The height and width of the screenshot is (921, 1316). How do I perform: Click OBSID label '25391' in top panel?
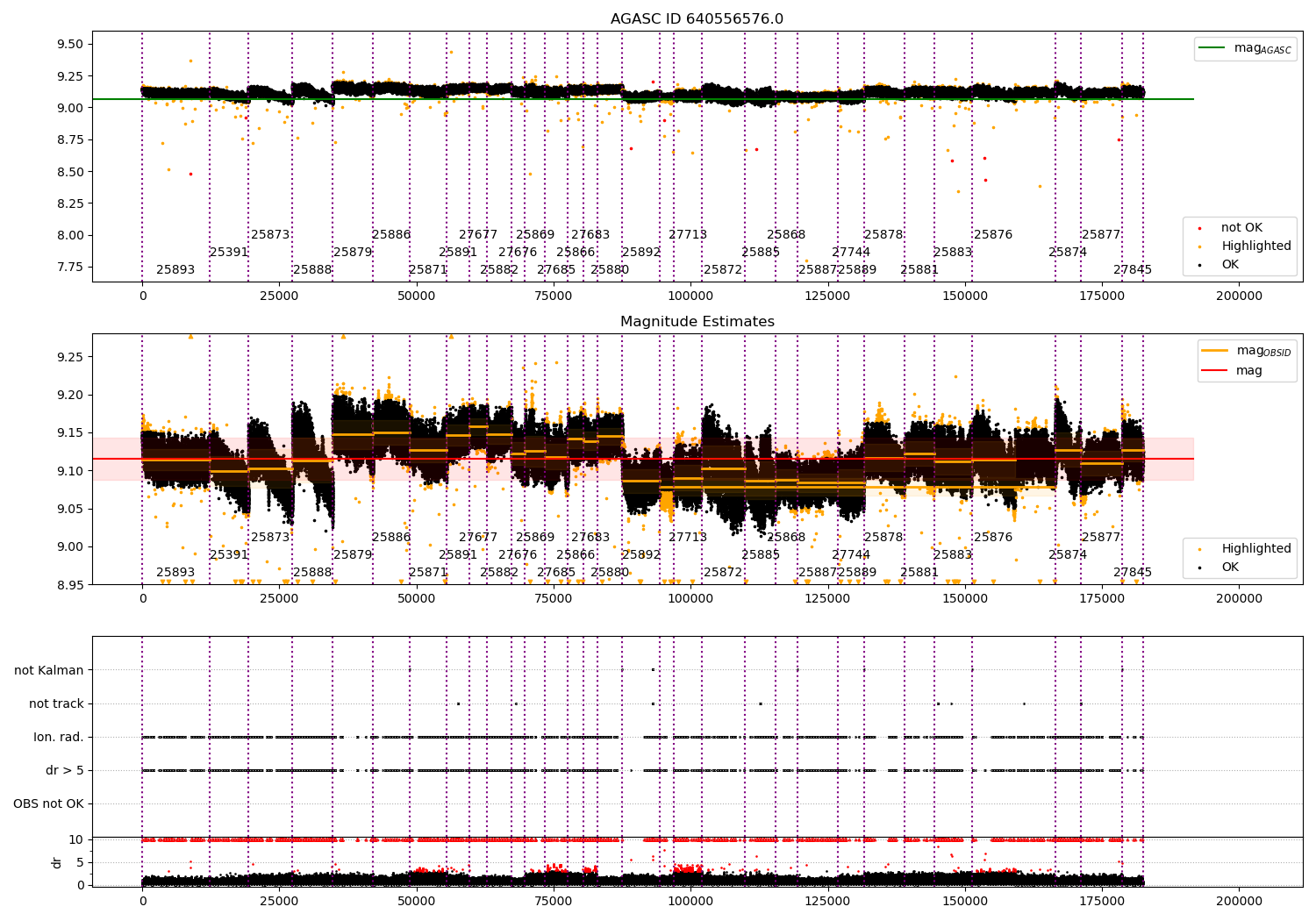coord(229,253)
